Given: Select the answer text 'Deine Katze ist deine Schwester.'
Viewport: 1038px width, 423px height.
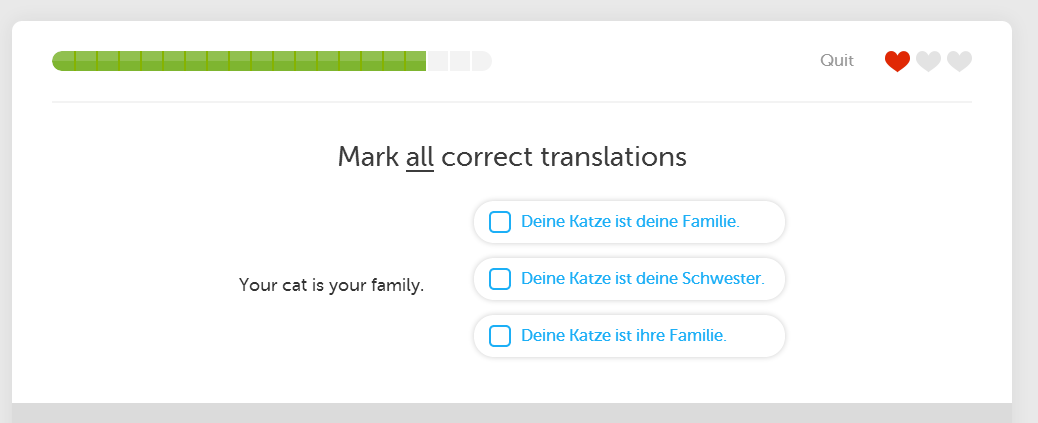Looking at the screenshot, I should pyautogui.click(x=643, y=279).
